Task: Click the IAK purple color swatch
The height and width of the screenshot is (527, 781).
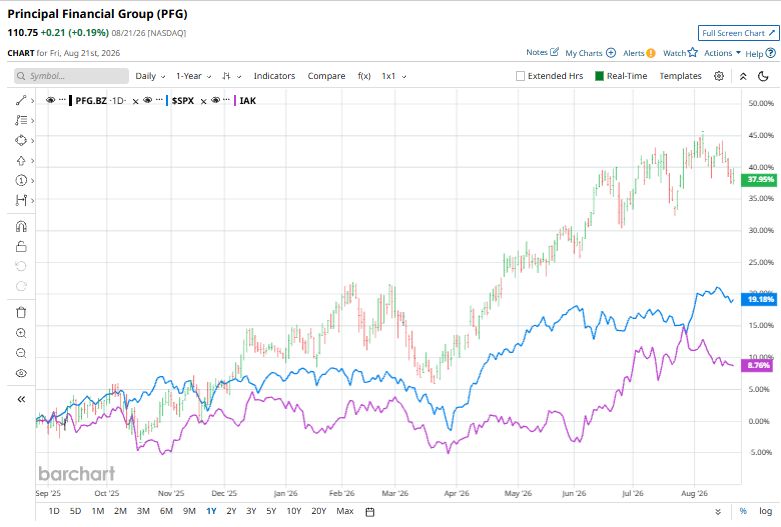Action: (x=235, y=101)
